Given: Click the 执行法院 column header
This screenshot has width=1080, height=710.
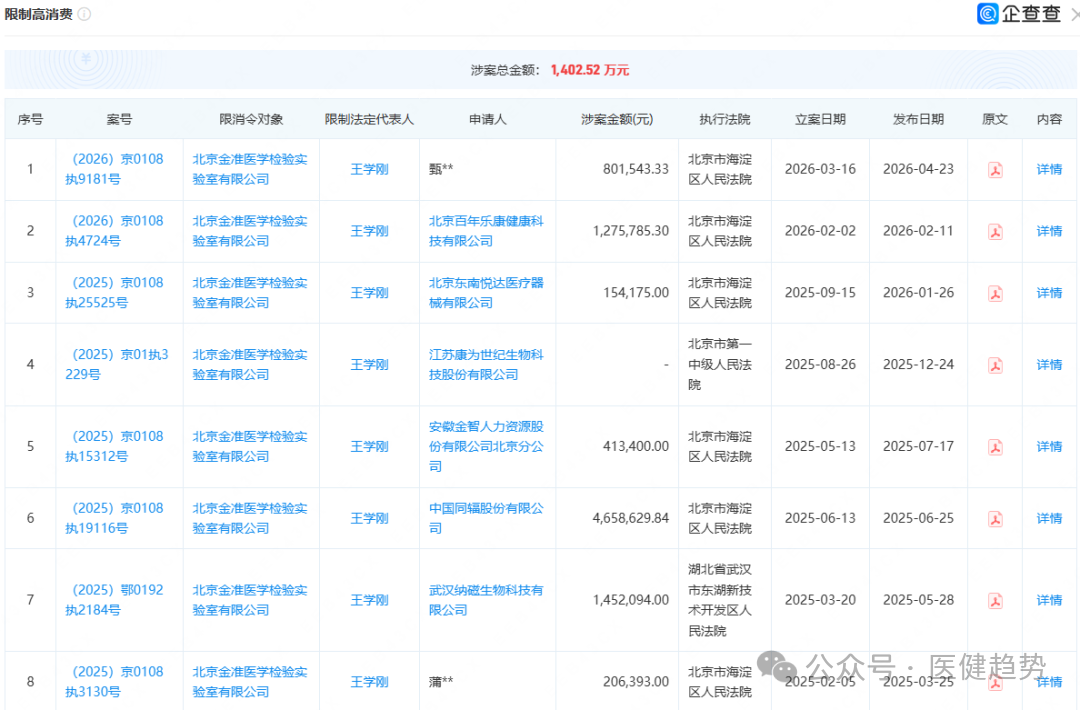Looking at the screenshot, I should click(x=725, y=120).
